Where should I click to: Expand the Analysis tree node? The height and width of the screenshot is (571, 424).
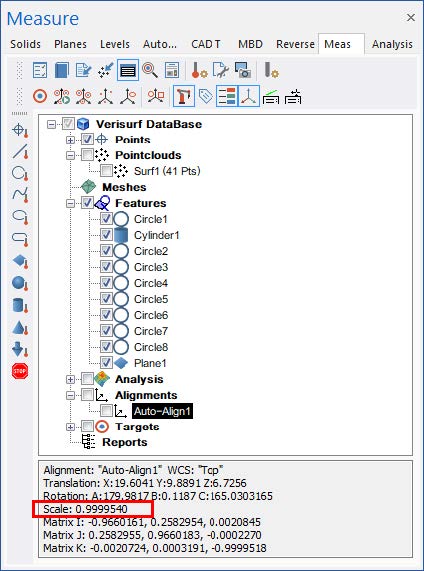(x=70, y=379)
